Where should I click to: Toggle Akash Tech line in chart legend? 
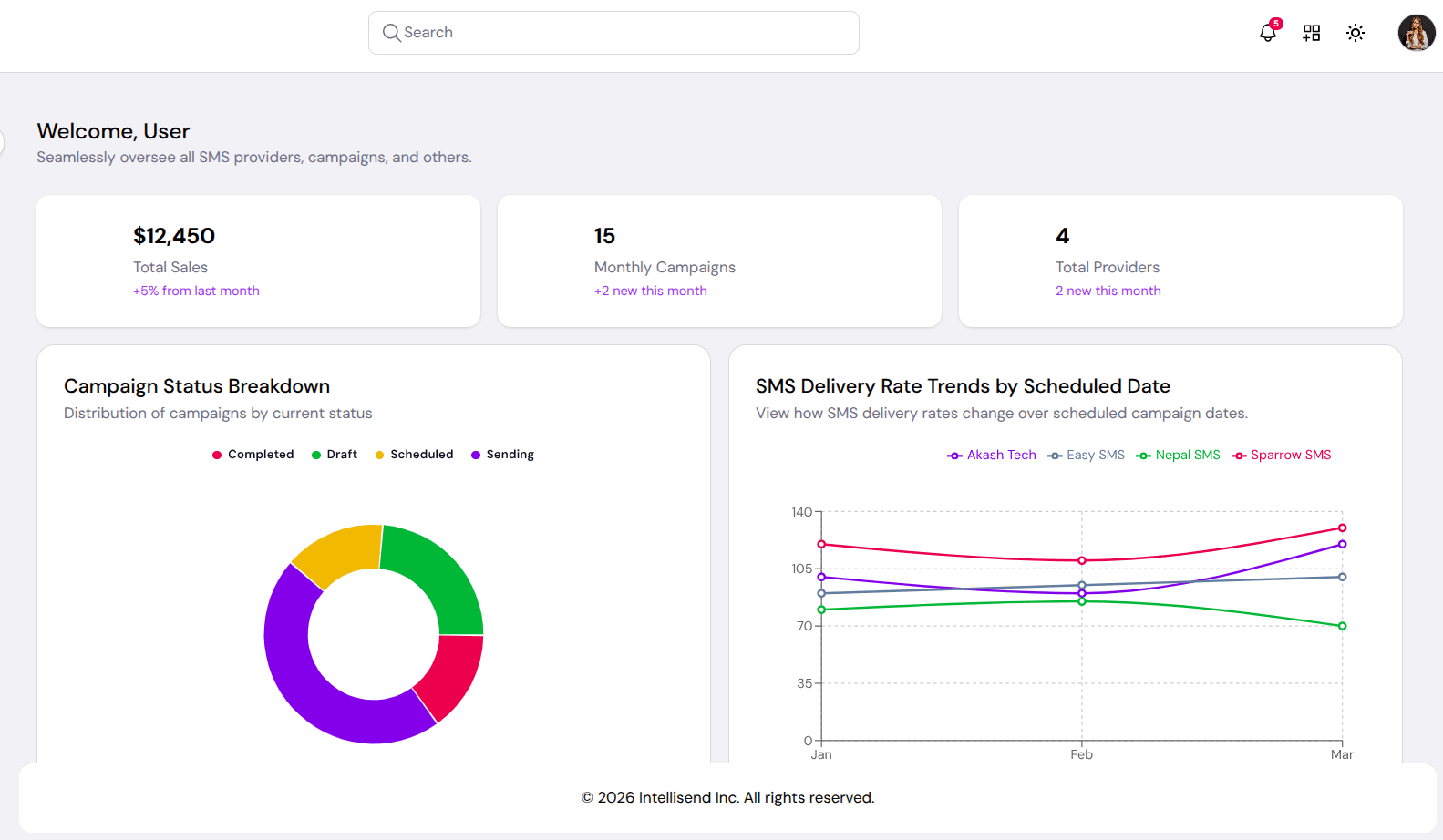click(992, 456)
